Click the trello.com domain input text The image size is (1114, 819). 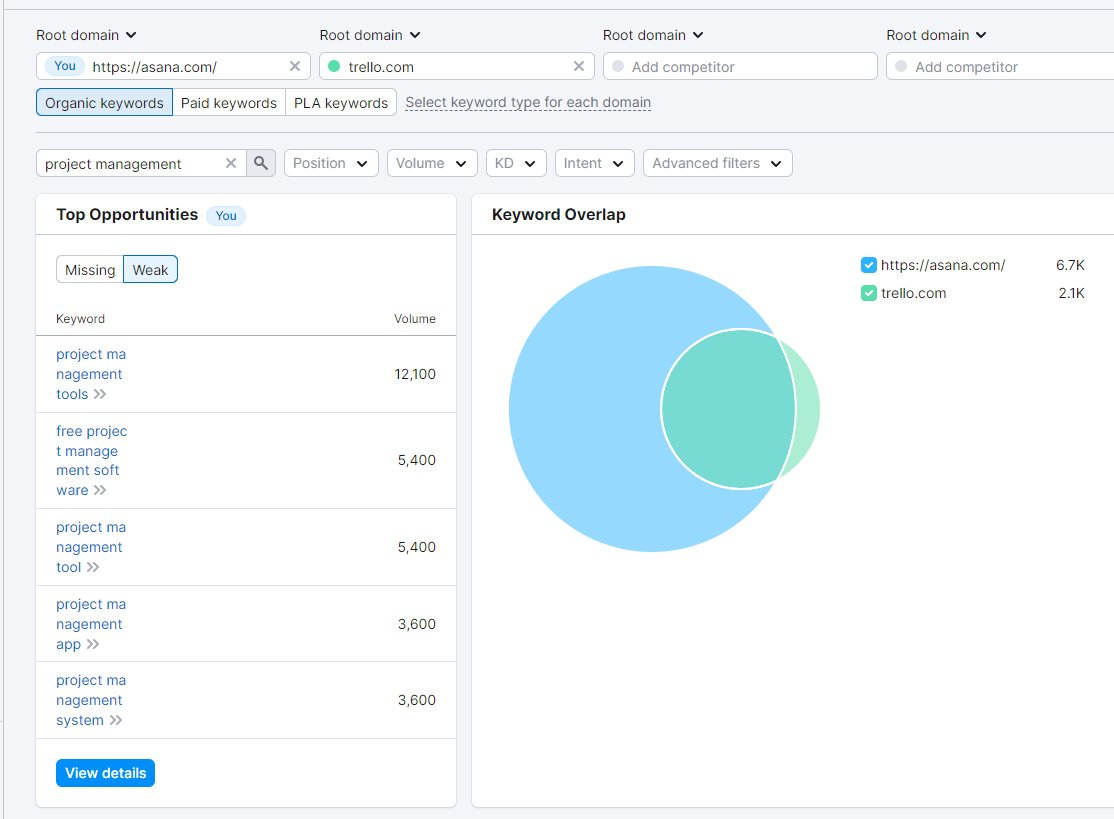pos(381,67)
